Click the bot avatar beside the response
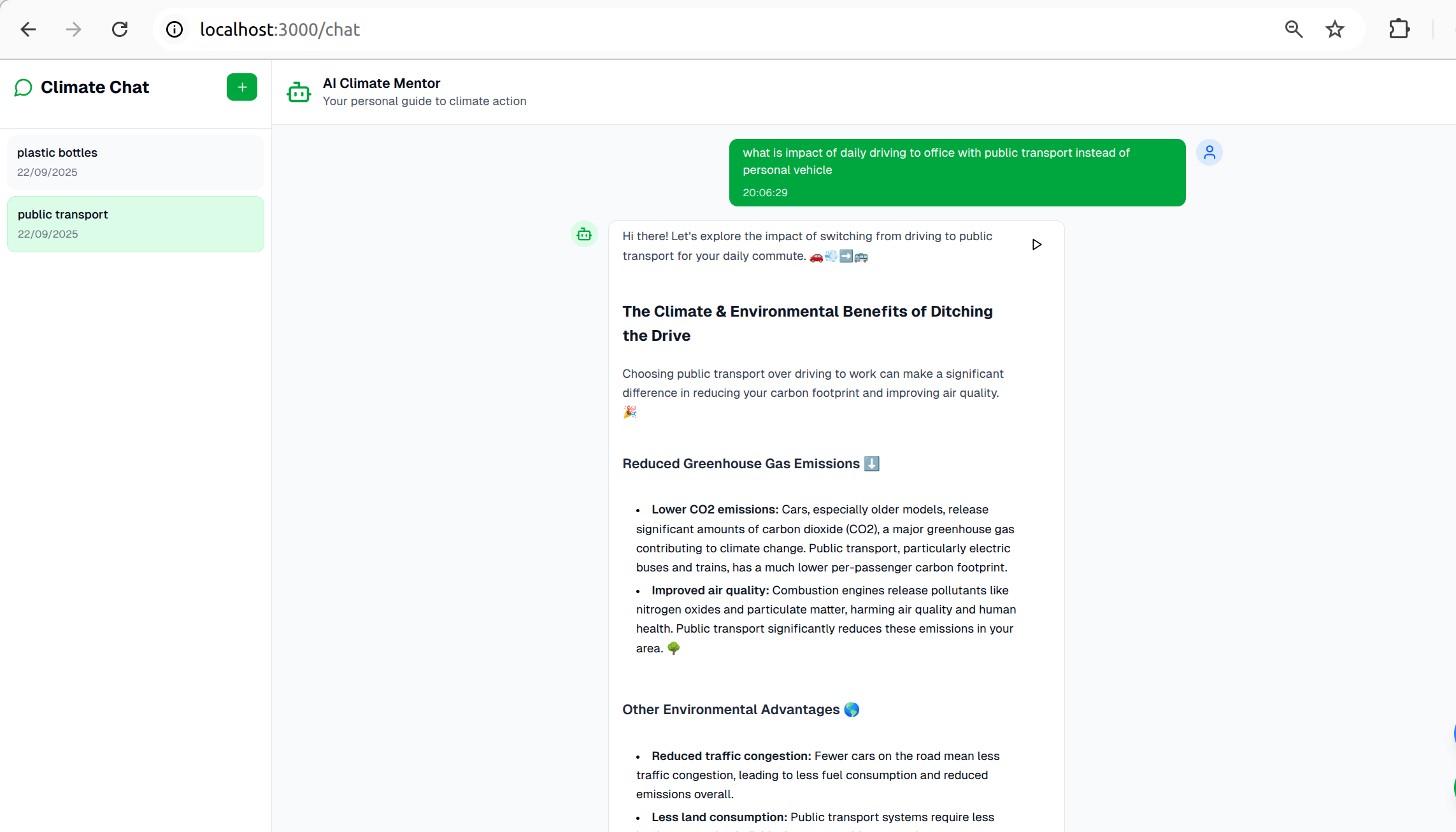 pyautogui.click(x=583, y=234)
